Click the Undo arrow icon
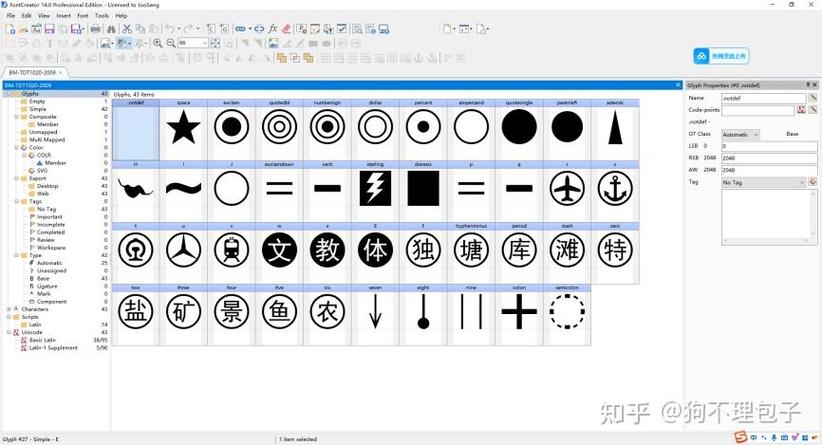 point(170,29)
